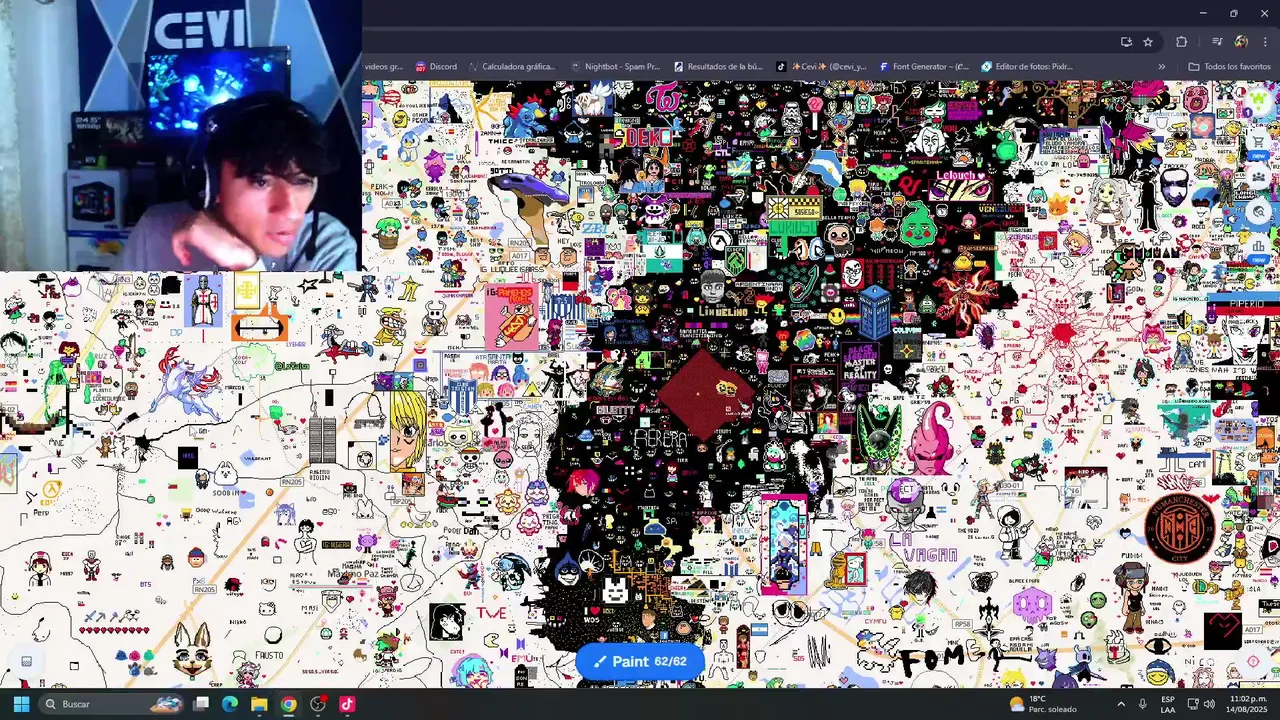Open the Discord bookmark
Image resolution: width=1280 pixels, height=720 pixels.
[x=436, y=67]
